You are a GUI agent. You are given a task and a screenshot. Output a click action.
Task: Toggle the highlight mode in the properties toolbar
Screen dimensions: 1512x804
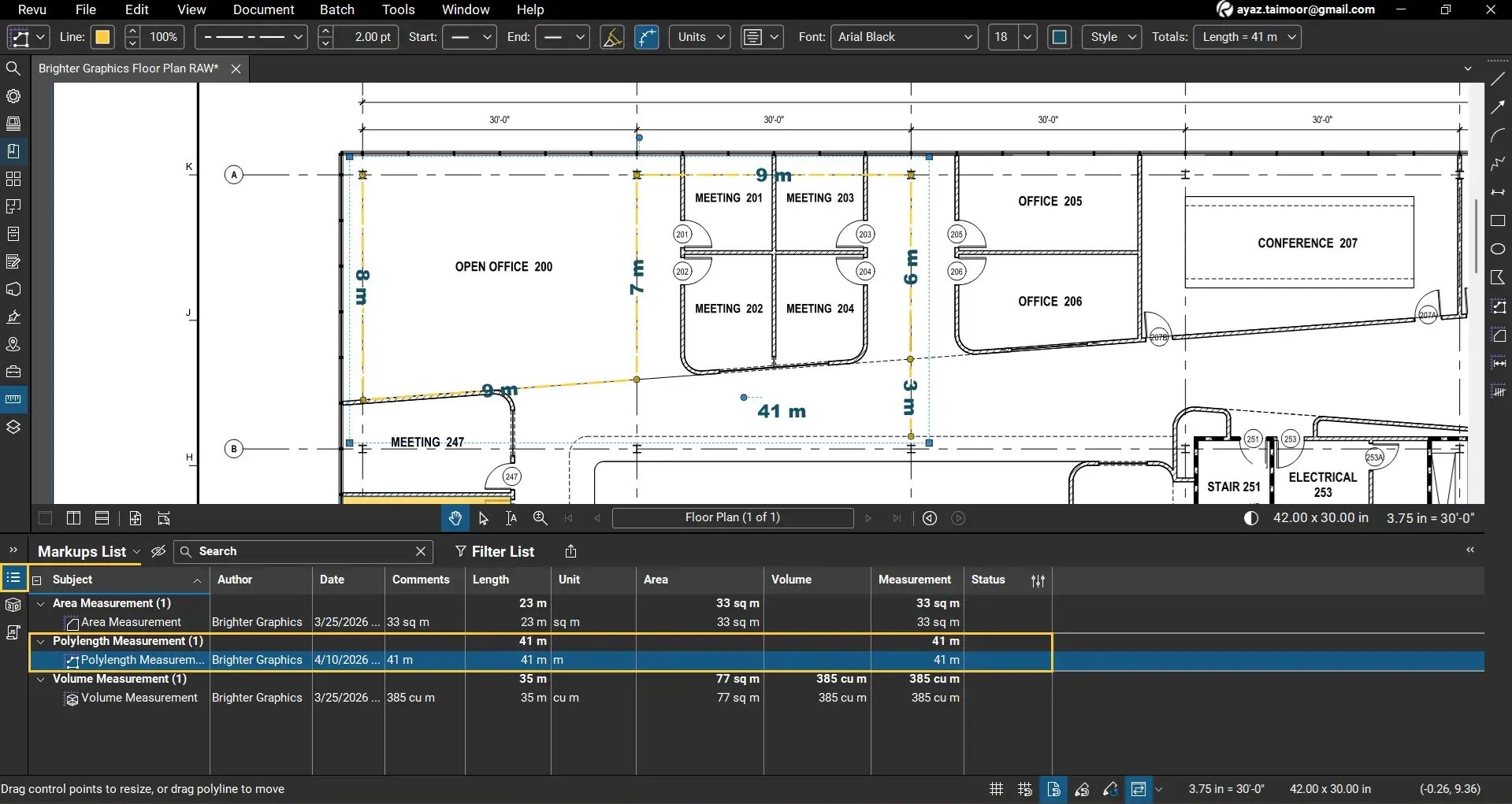coord(612,37)
